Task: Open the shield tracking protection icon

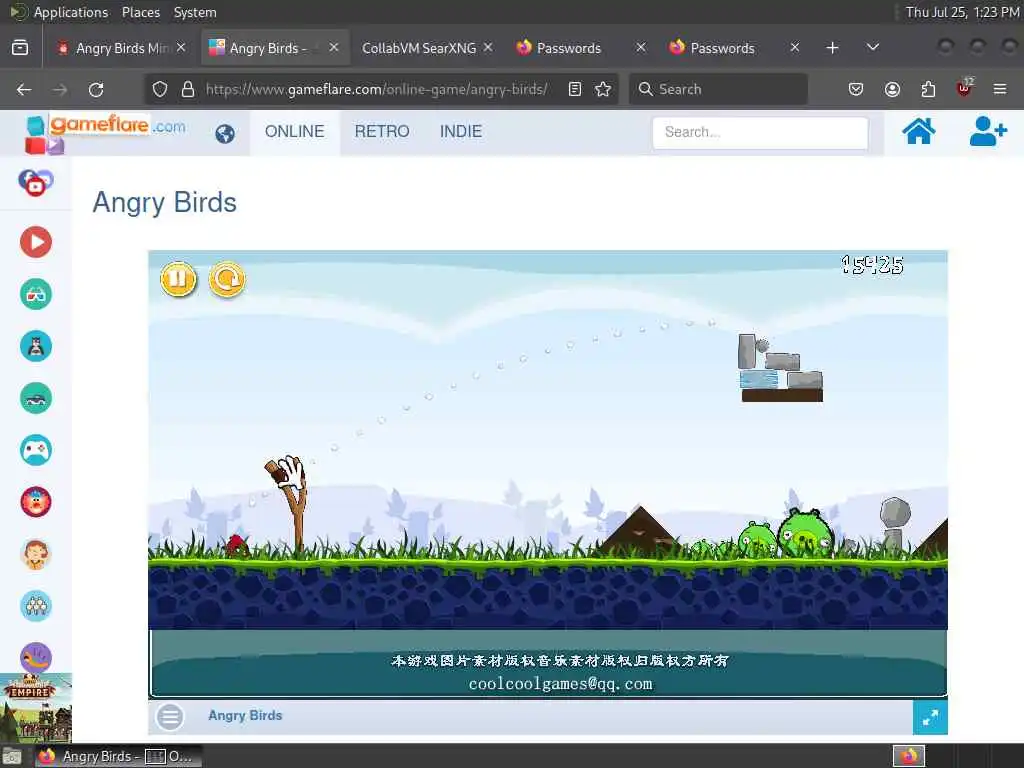Action: pyautogui.click(x=160, y=89)
